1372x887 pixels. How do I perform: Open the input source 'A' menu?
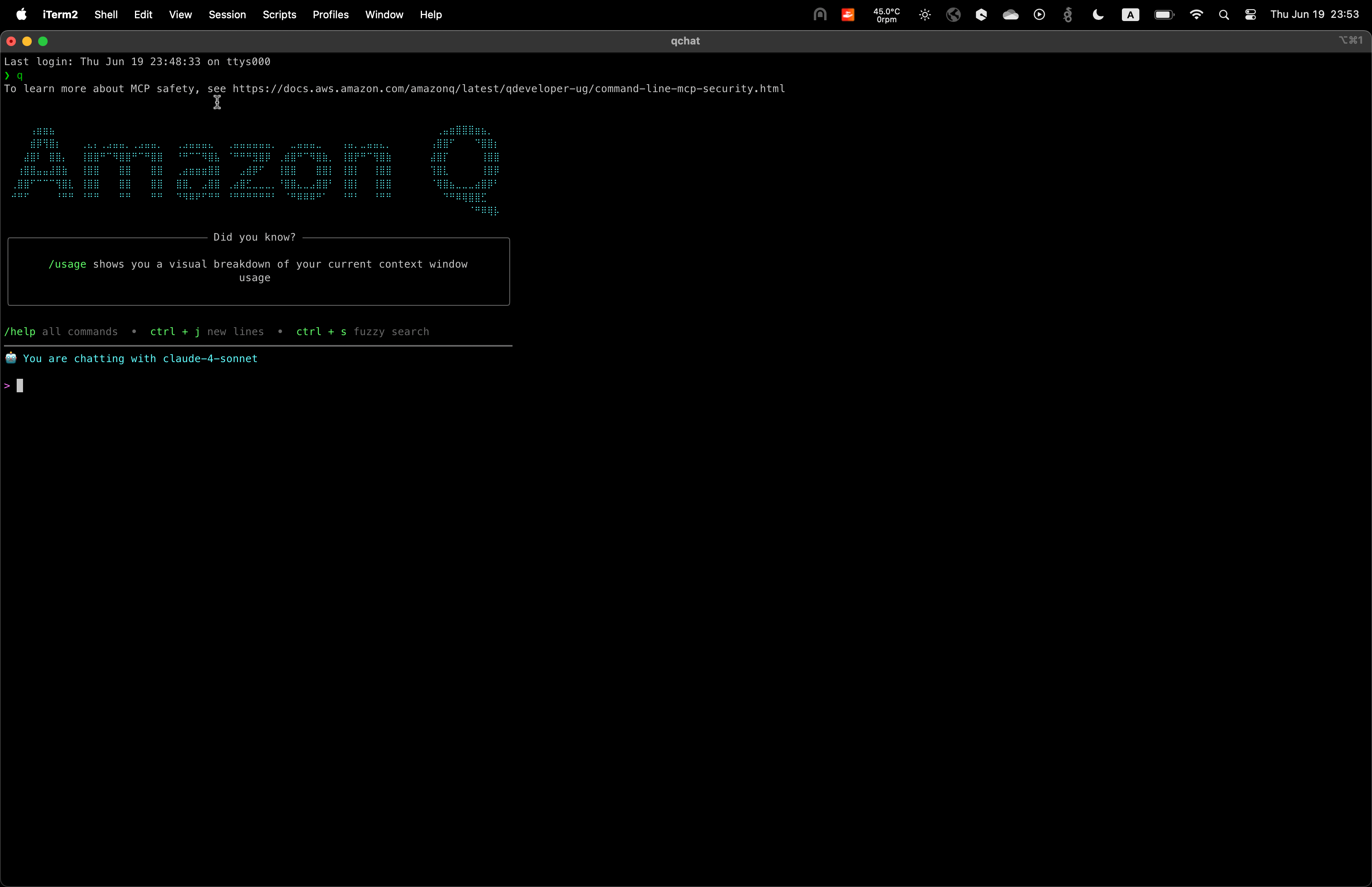pyautogui.click(x=1129, y=15)
